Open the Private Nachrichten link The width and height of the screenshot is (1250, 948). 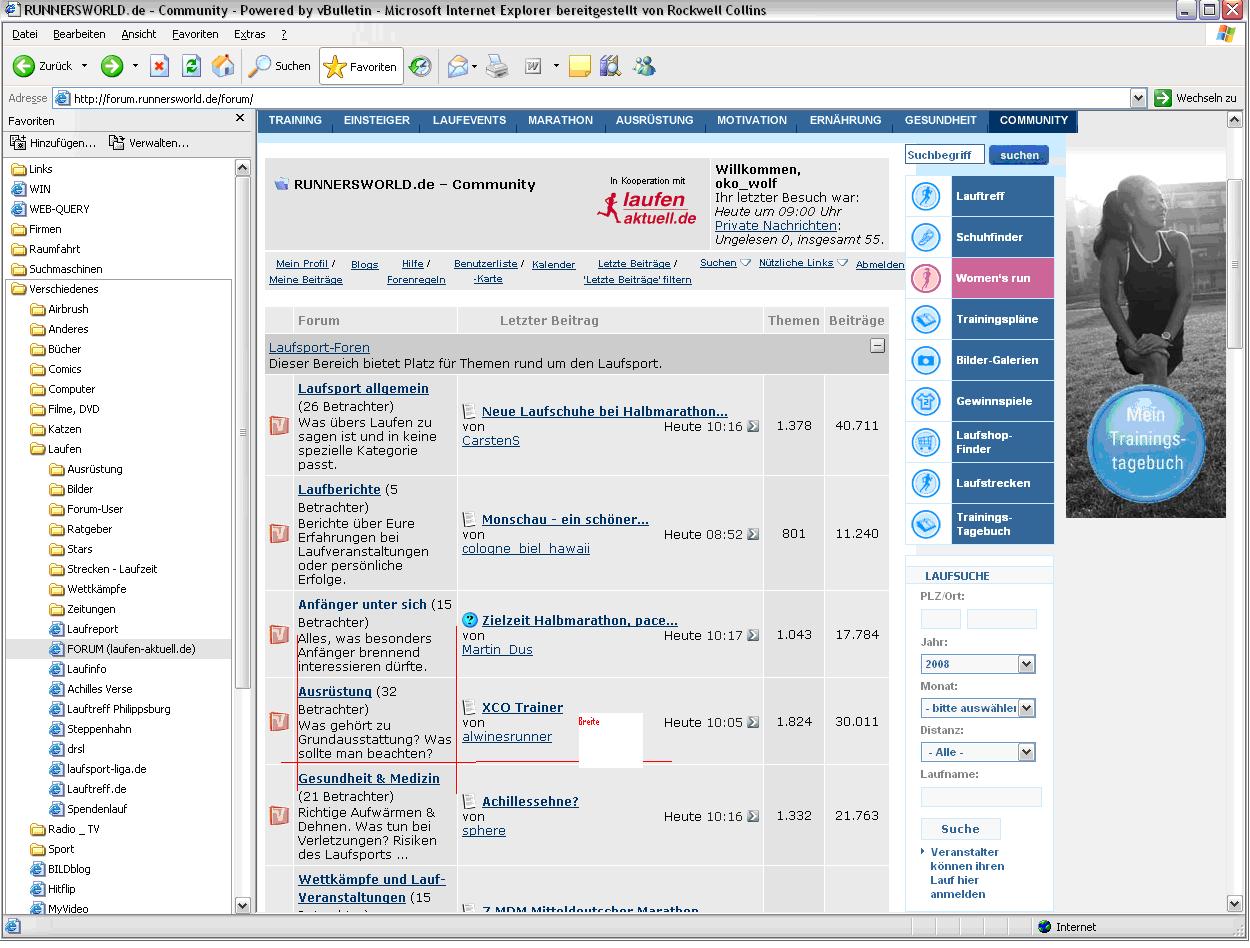775,226
